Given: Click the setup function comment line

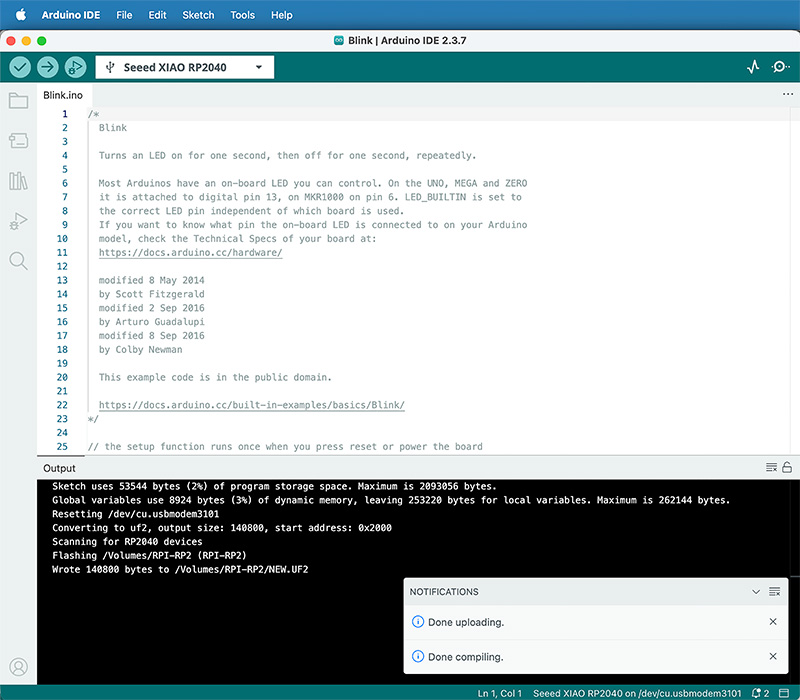Looking at the screenshot, I should (285, 446).
